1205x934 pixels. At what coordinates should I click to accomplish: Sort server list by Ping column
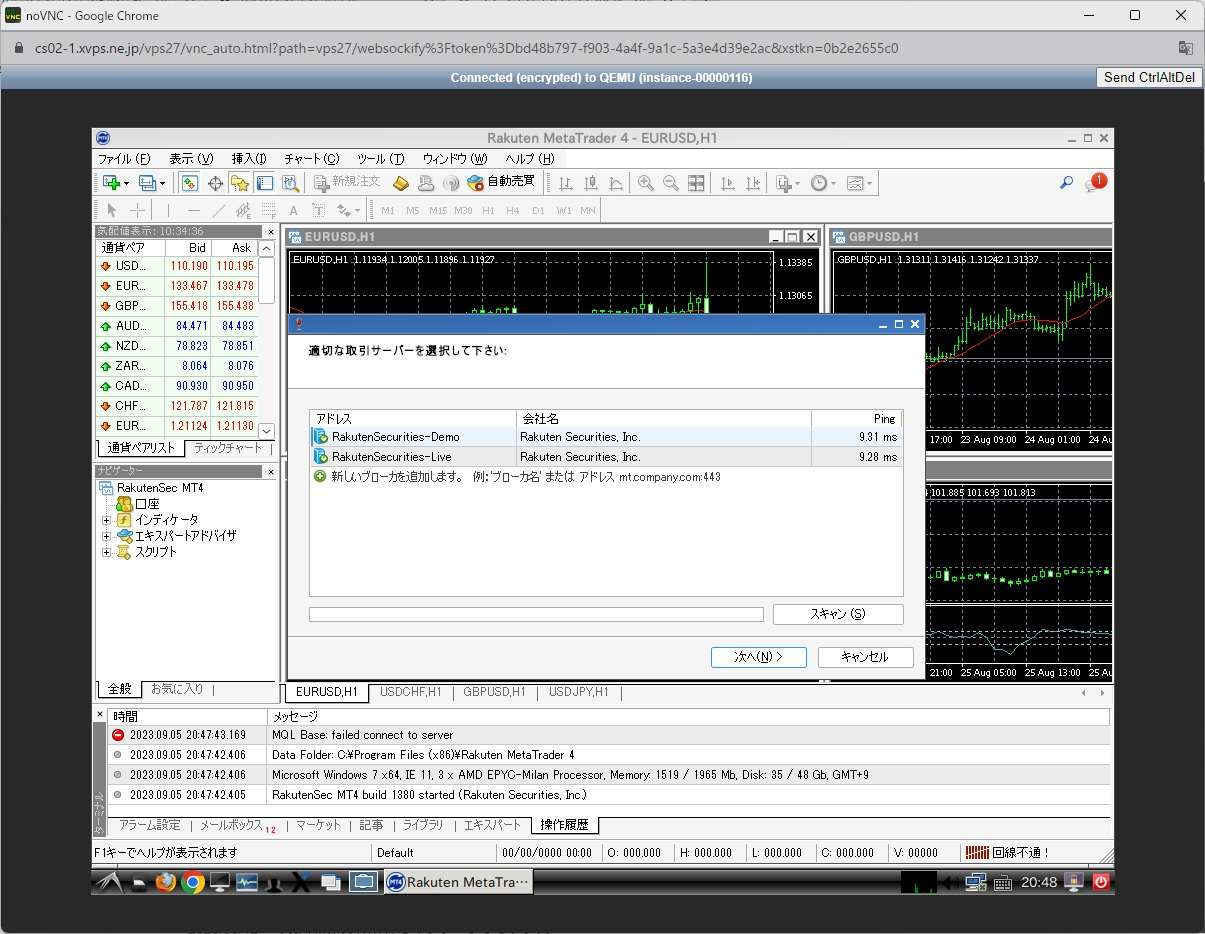coord(856,418)
